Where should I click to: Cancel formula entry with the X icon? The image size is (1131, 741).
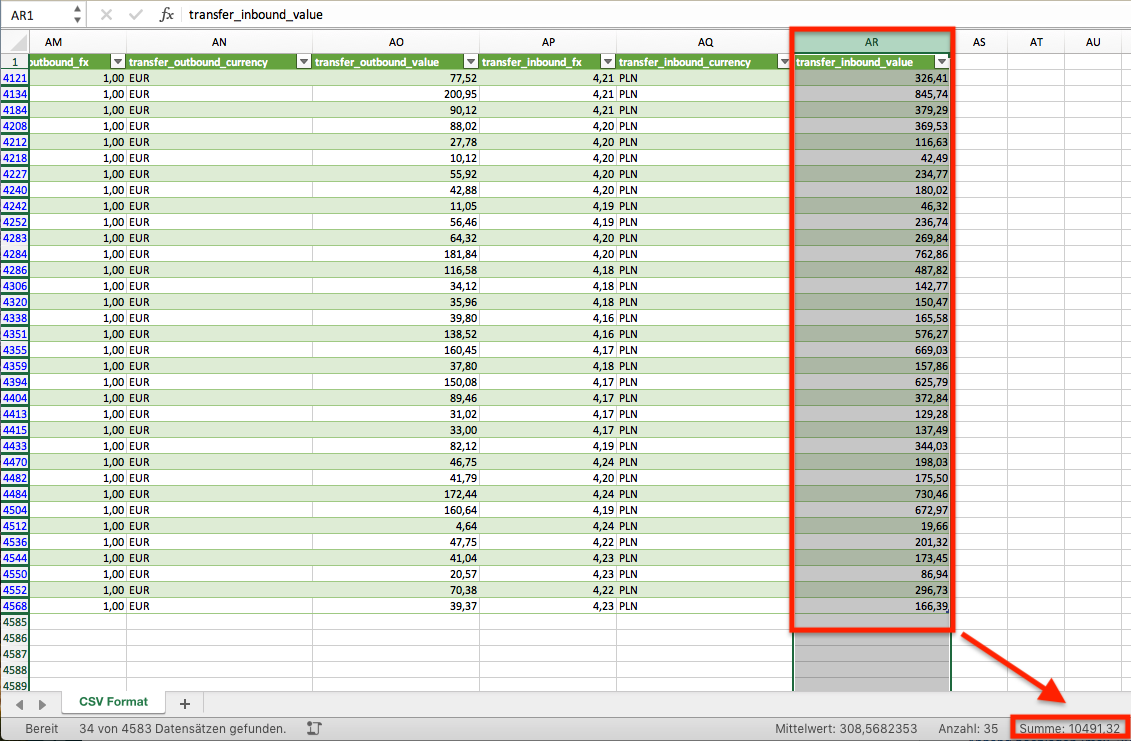tap(106, 14)
